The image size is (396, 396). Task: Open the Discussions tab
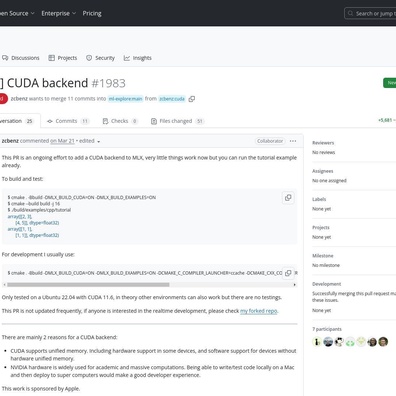pyautogui.click(x=20, y=58)
